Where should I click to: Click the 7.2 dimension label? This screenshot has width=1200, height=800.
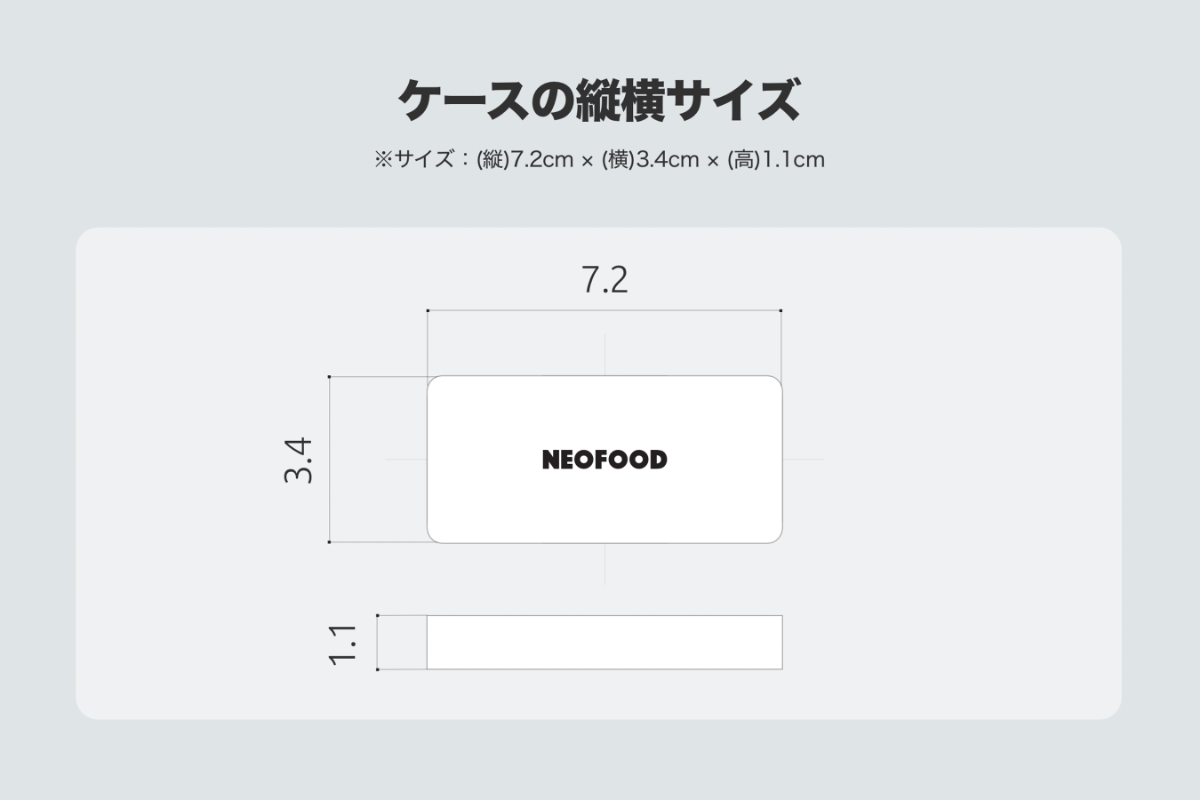tap(604, 281)
